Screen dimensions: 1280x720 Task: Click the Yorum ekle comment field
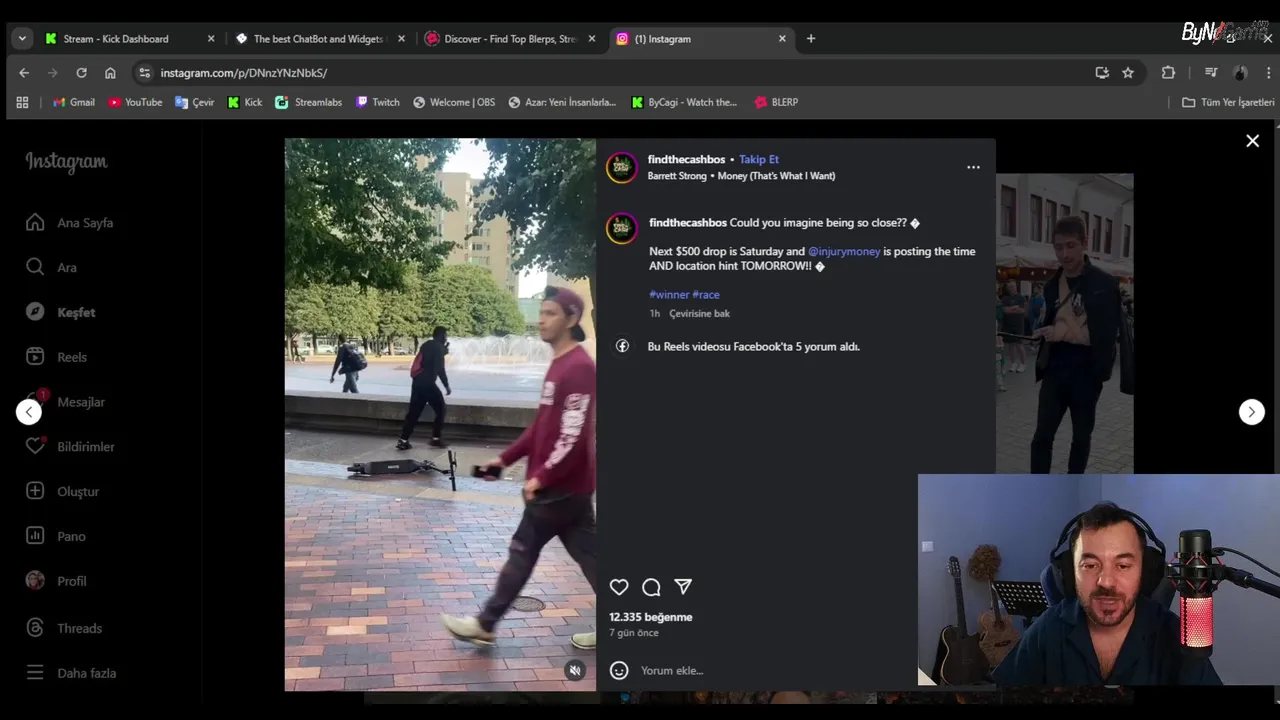pos(672,671)
